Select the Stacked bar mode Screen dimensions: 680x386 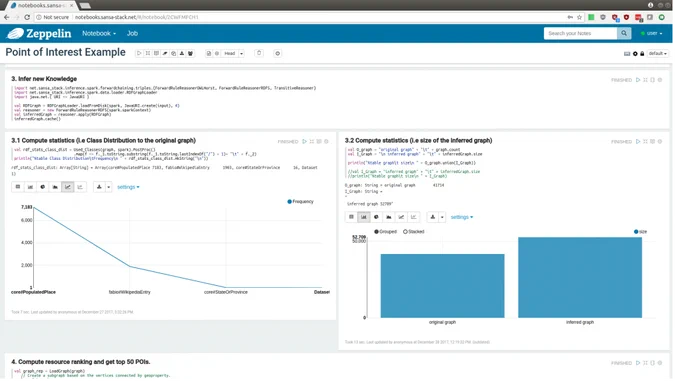(413, 232)
